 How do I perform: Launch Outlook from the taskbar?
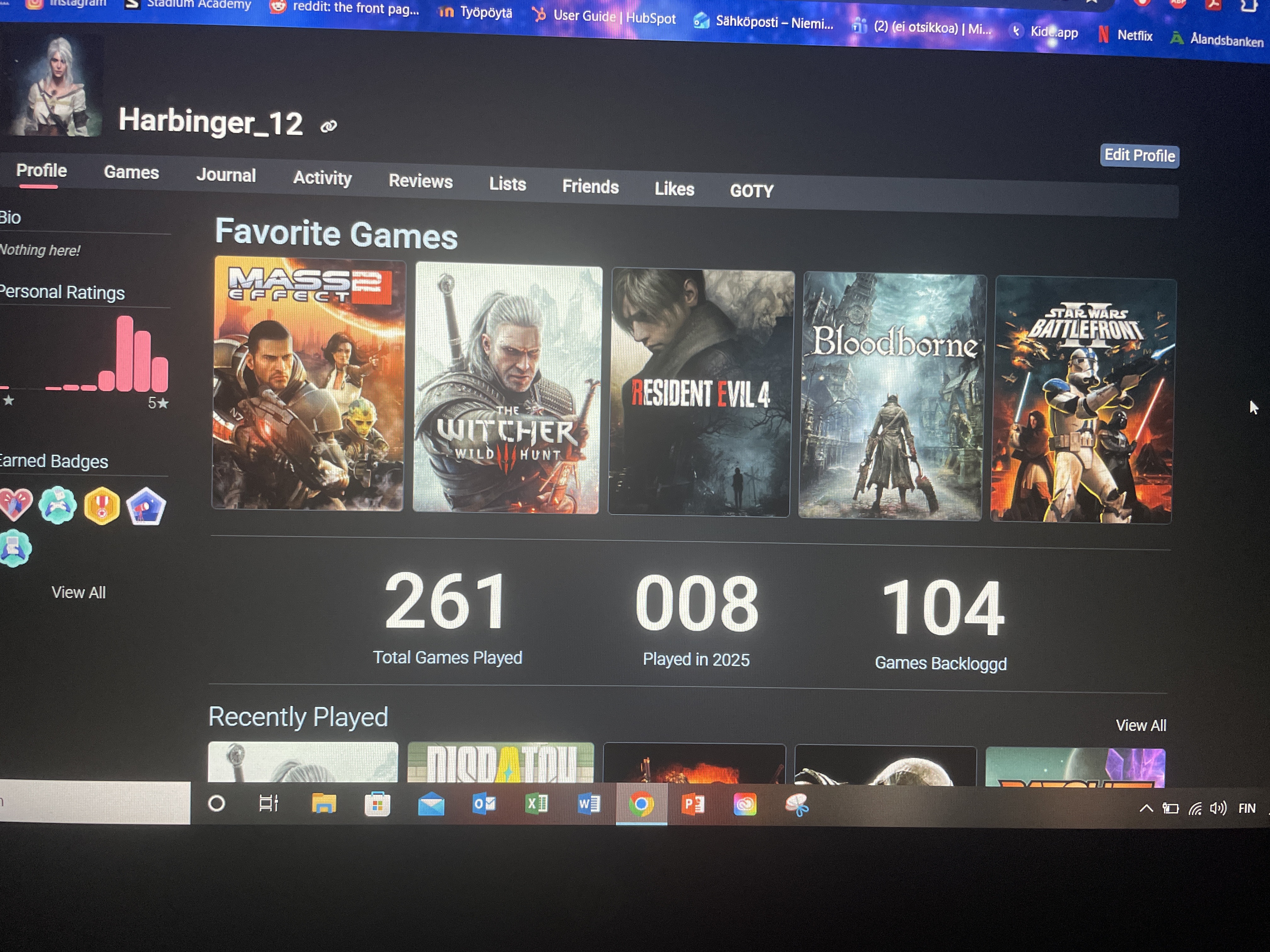point(484,805)
